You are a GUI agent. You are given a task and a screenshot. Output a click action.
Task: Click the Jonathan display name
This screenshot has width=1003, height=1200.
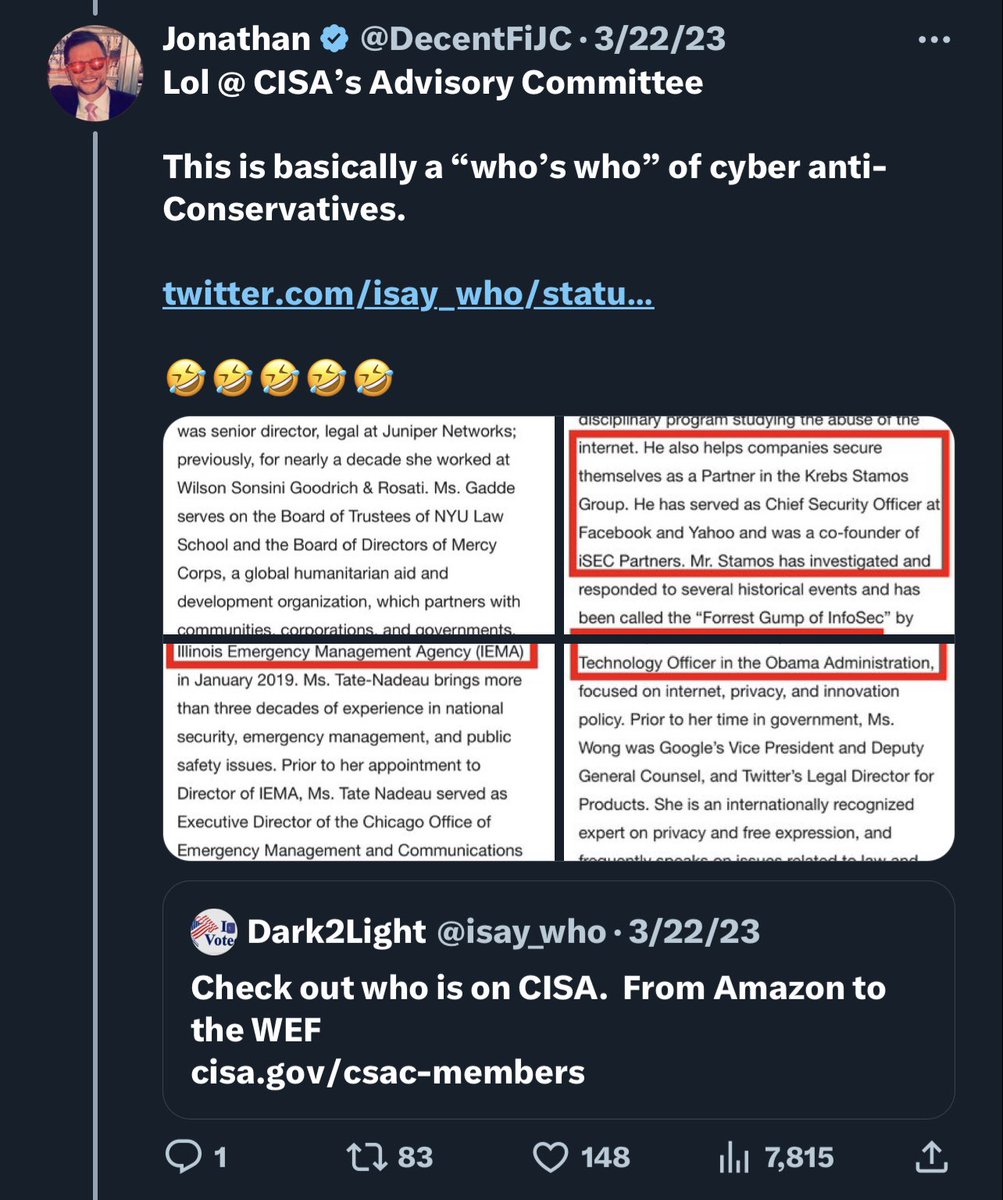pyautogui.click(x=236, y=40)
